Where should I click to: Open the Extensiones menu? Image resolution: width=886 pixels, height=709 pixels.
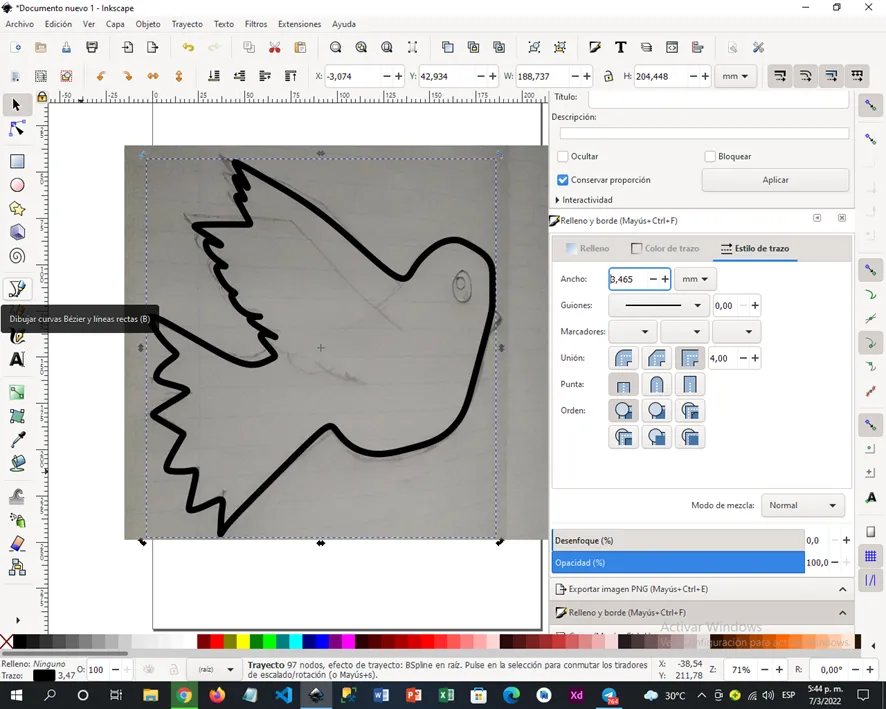pyautogui.click(x=299, y=24)
